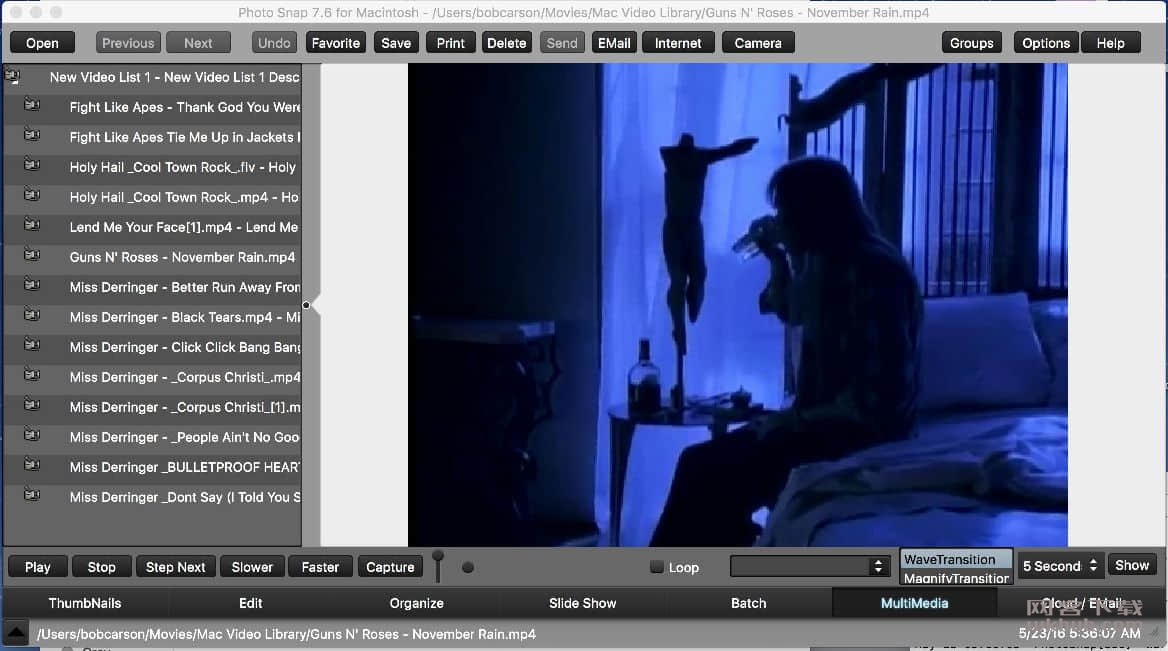Click the up-arrow icon beside the file path

16,633
